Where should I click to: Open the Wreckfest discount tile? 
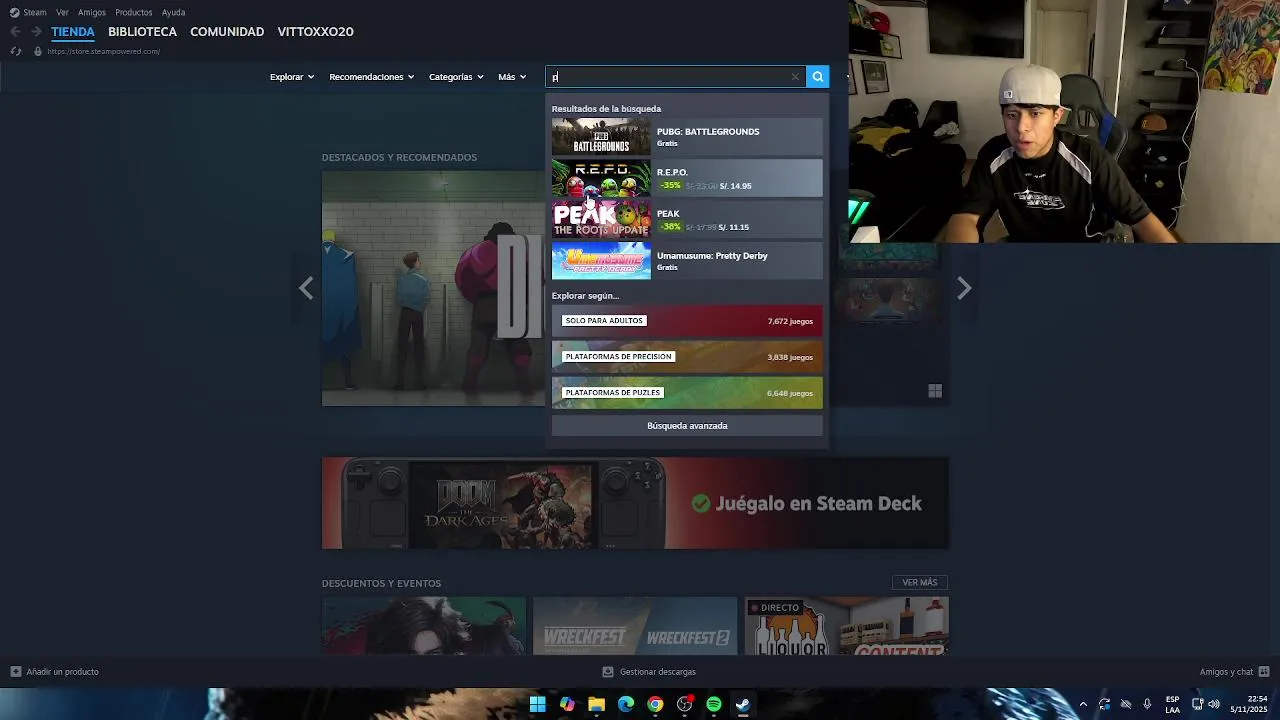(x=635, y=626)
